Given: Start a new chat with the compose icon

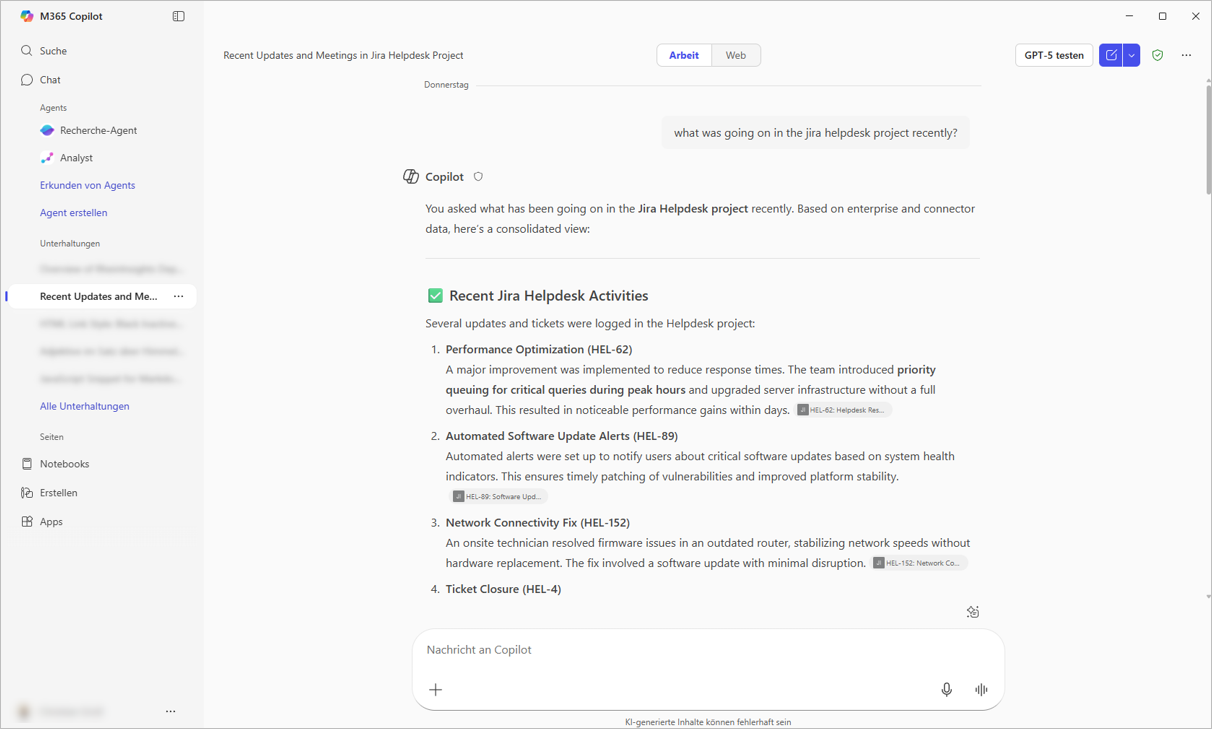Looking at the screenshot, I should (x=1110, y=56).
